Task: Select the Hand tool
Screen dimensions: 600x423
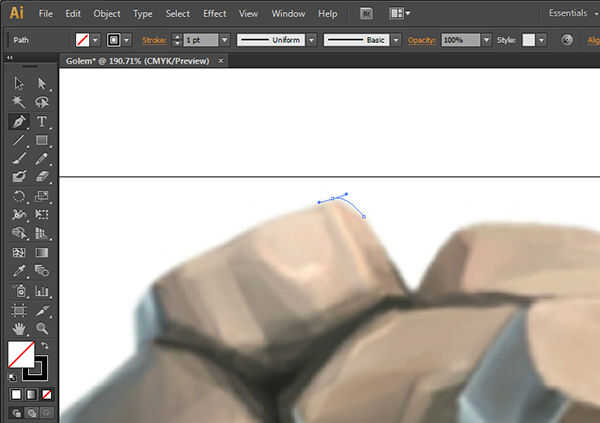Action: pyautogui.click(x=18, y=328)
